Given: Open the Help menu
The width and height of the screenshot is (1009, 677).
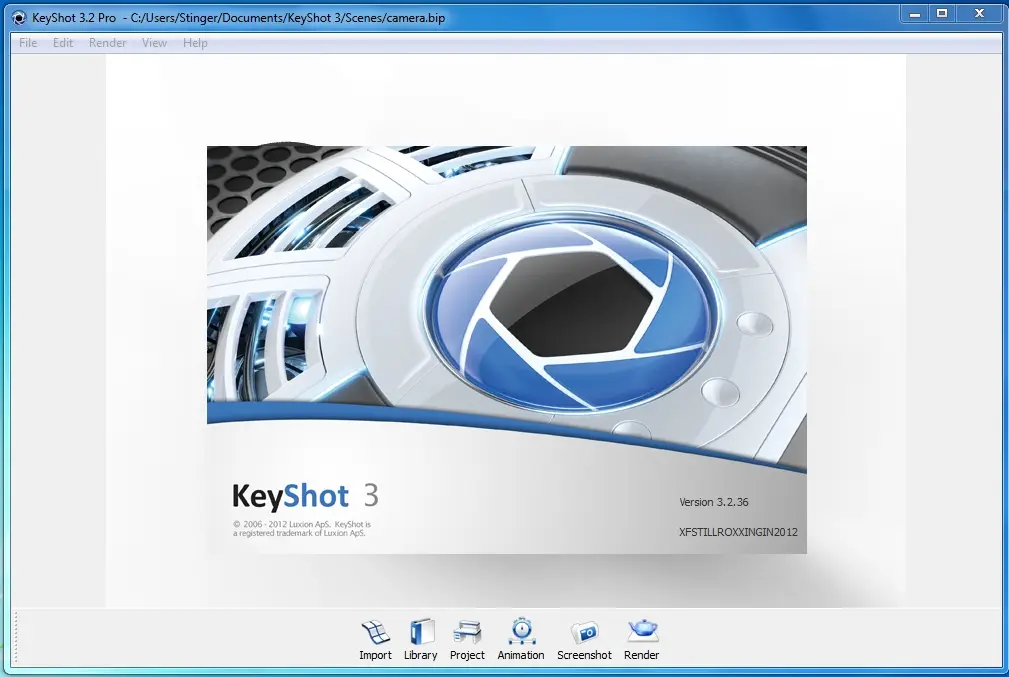Looking at the screenshot, I should [x=195, y=43].
